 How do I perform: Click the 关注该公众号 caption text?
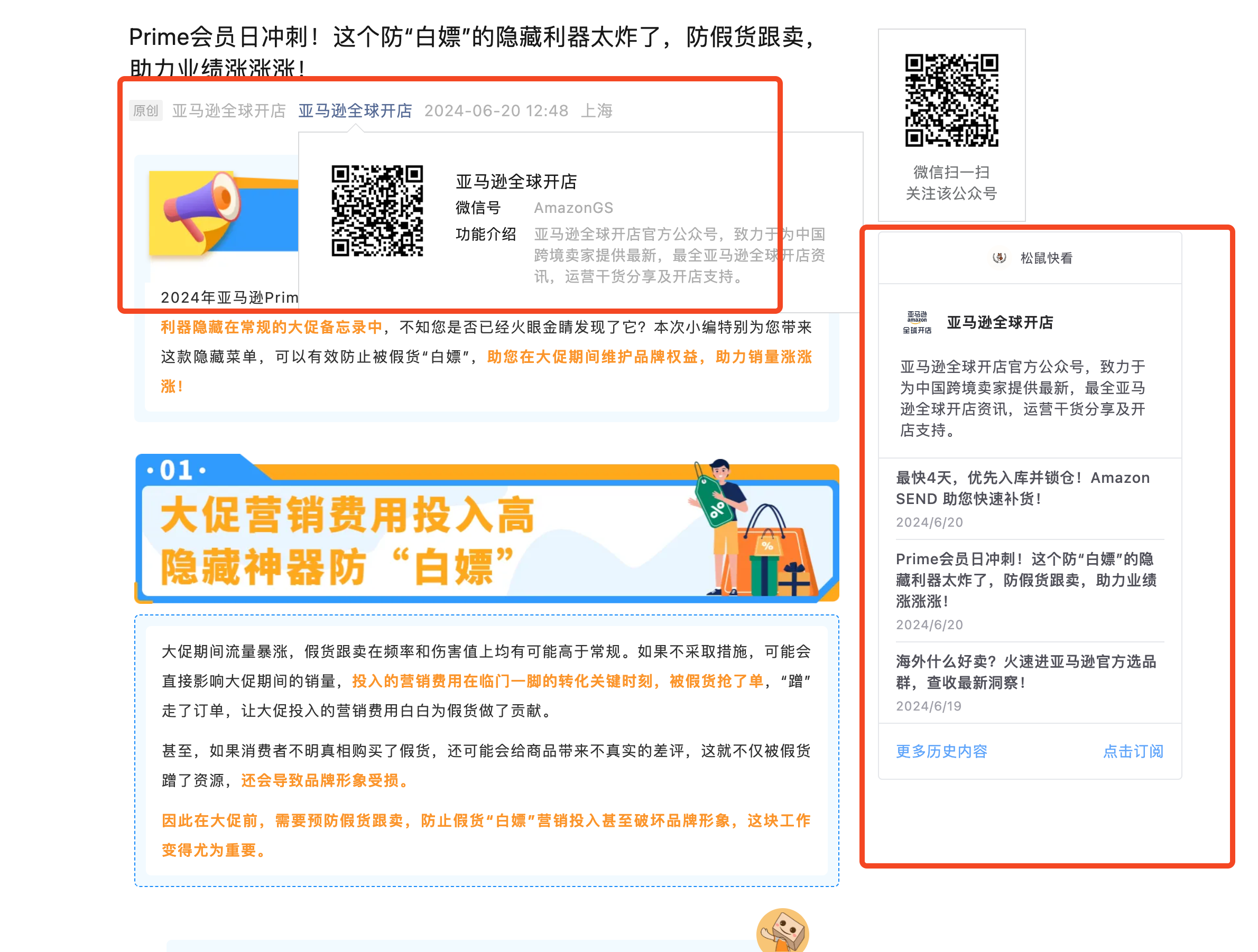click(x=951, y=193)
